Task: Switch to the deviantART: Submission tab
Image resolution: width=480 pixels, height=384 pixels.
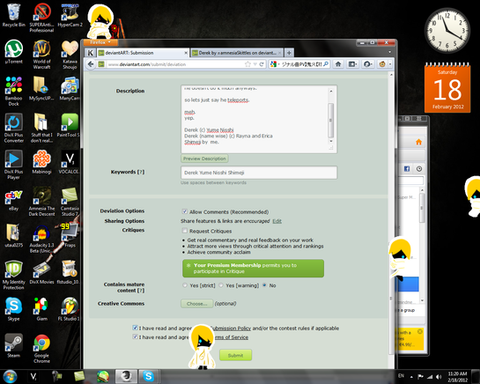Action: tap(143, 53)
